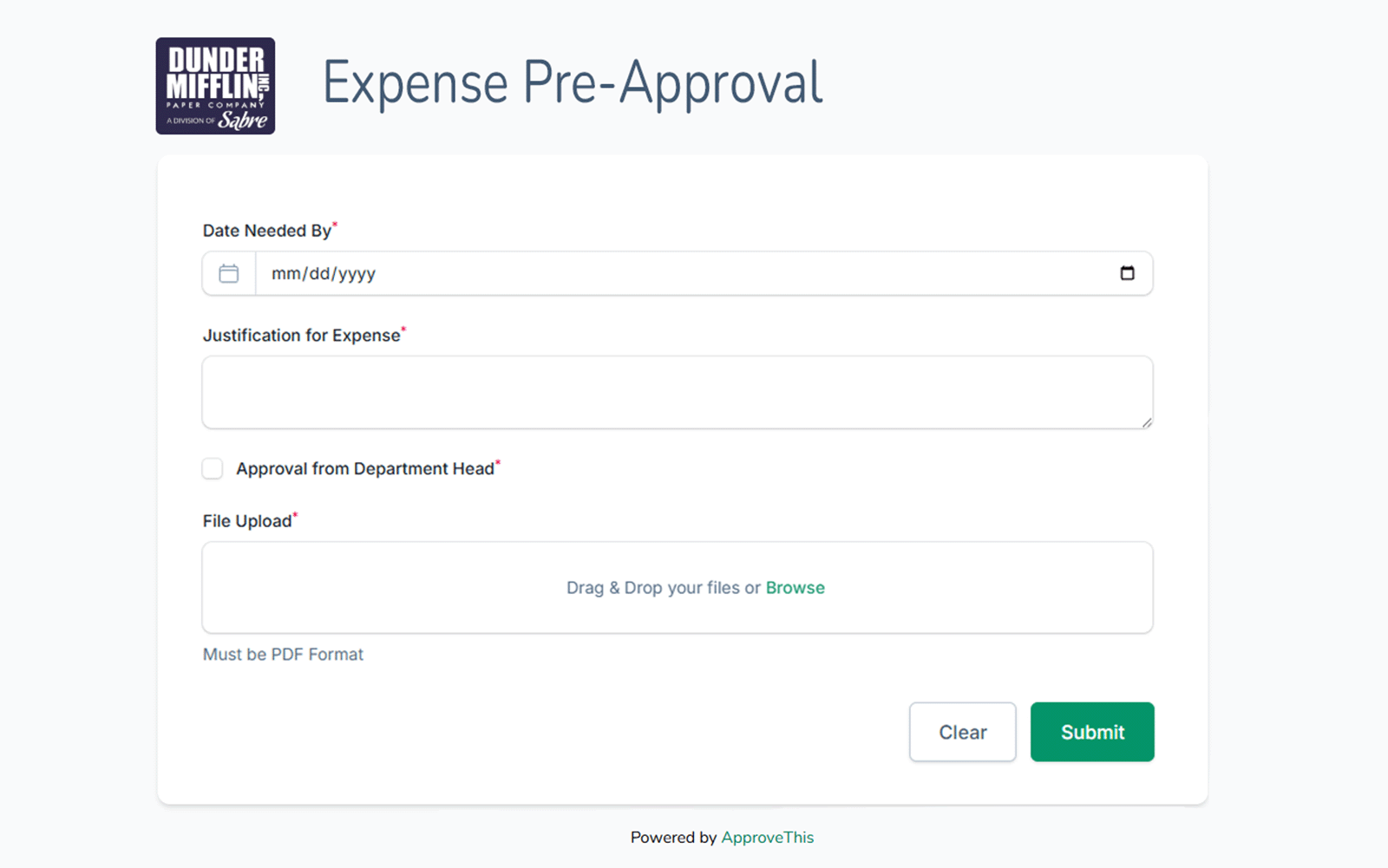Select the year segment of the date
Image resolution: width=1388 pixels, height=868 pixels.
point(357,274)
